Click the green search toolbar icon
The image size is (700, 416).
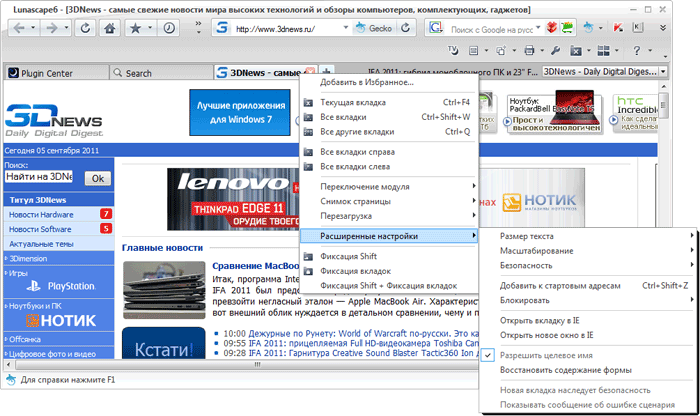(x=567, y=28)
